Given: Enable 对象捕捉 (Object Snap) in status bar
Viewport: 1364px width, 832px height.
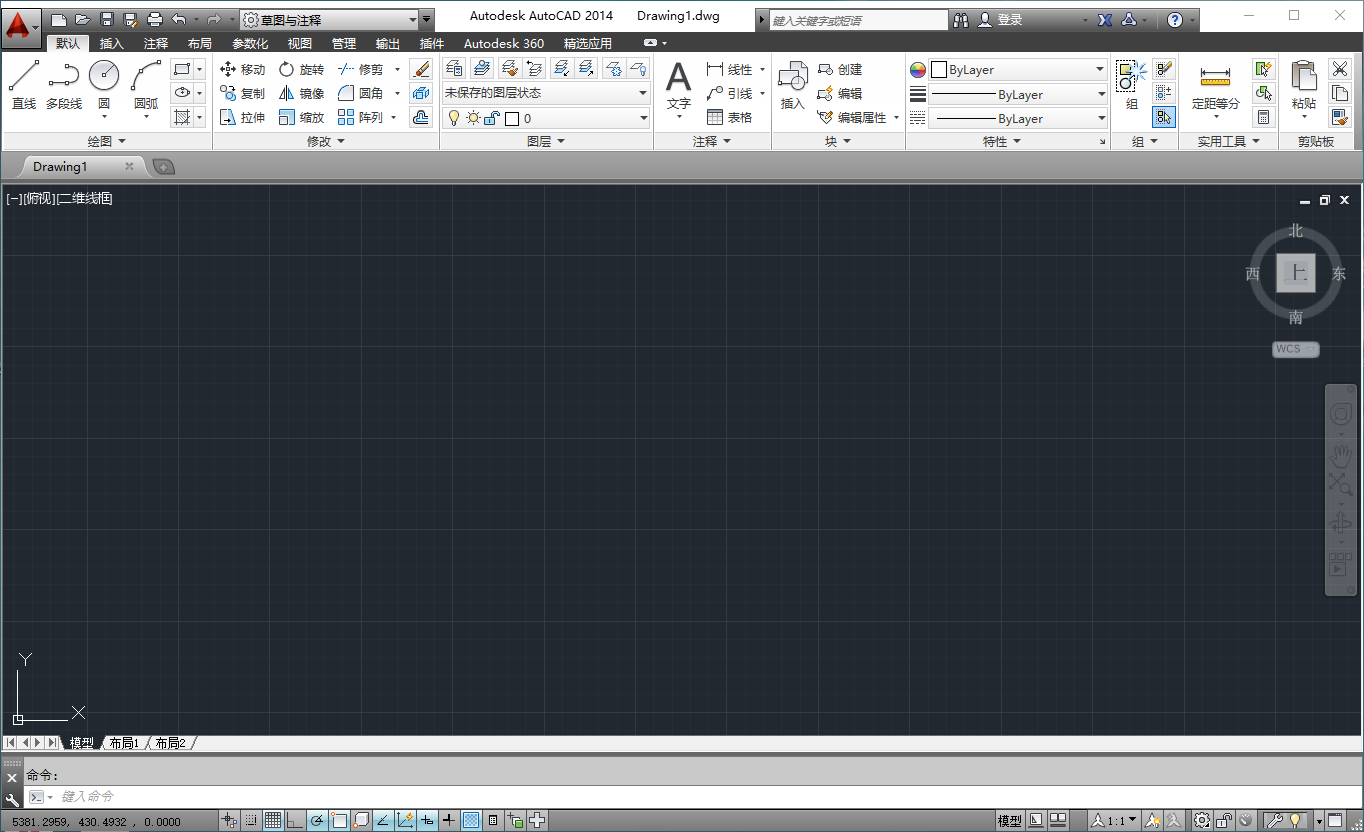Looking at the screenshot, I should [x=338, y=819].
